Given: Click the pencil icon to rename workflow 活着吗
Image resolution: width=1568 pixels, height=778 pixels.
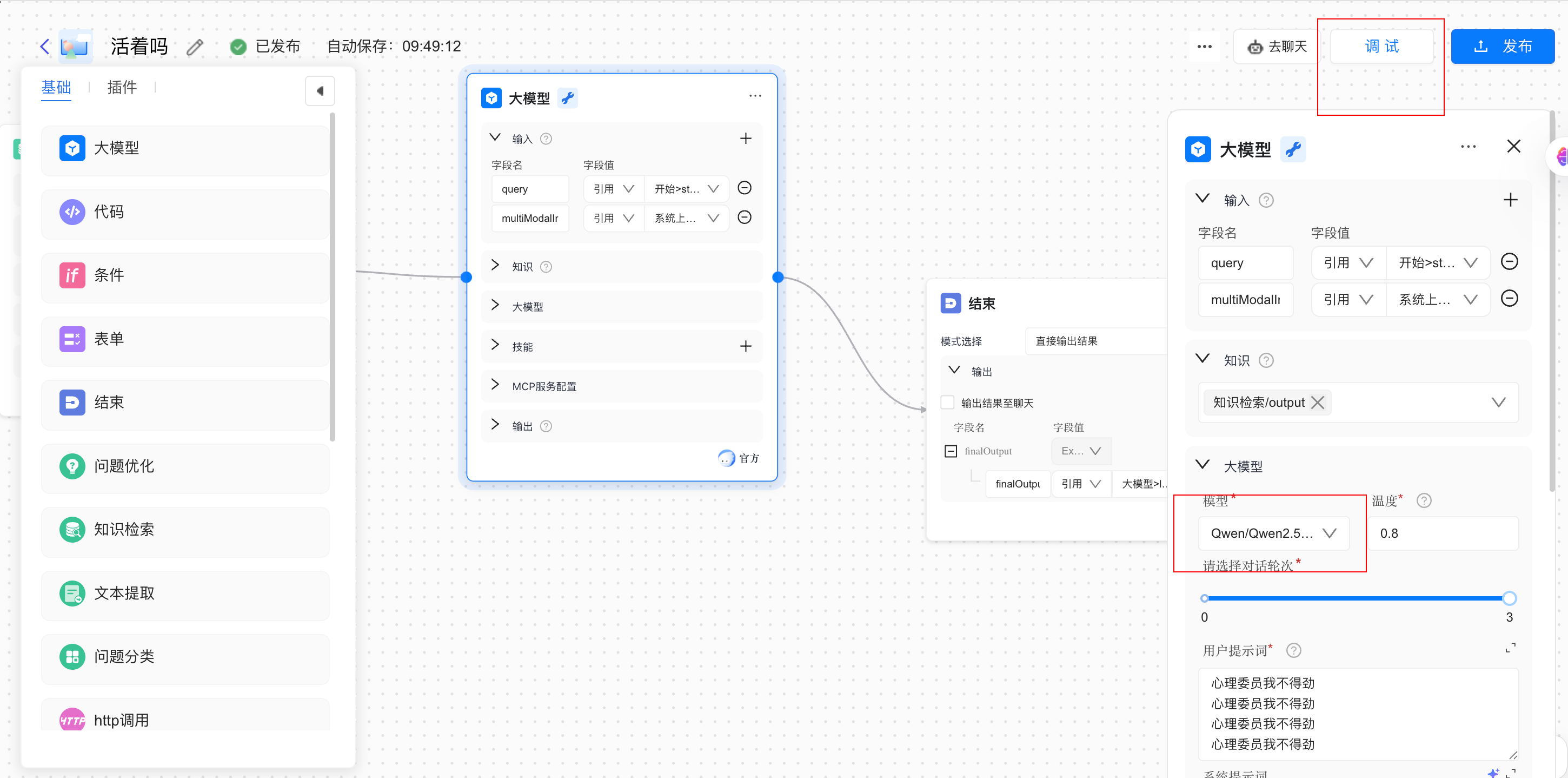Looking at the screenshot, I should [x=195, y=47].
